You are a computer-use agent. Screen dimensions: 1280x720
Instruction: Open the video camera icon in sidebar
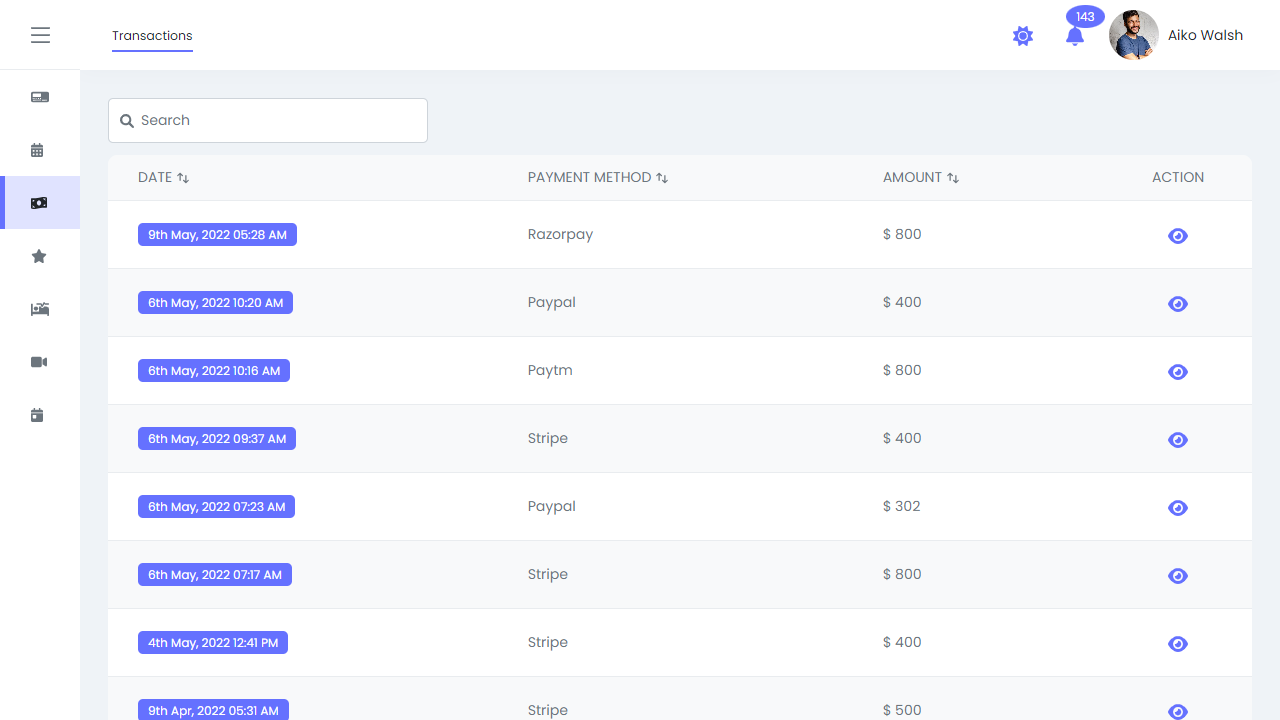[x=39, y=362]
